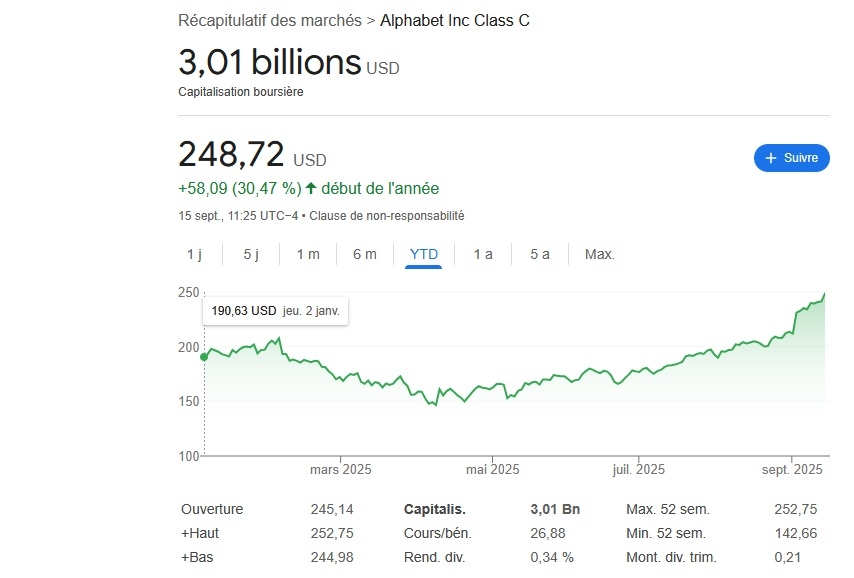Switch to the 1 j time range tab
Image resolution: width=854 pixels, height=578 pixels.
(x=194, y=254)
